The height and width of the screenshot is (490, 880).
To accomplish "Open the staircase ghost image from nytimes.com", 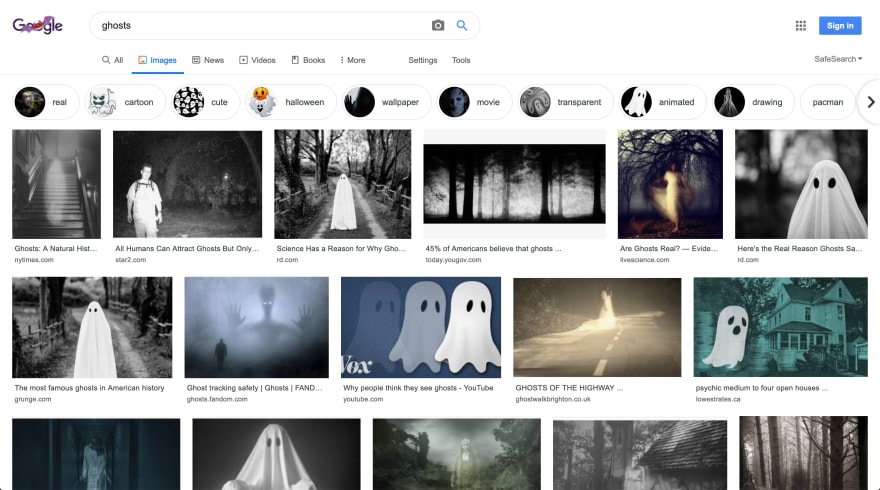I will (57, 184).
